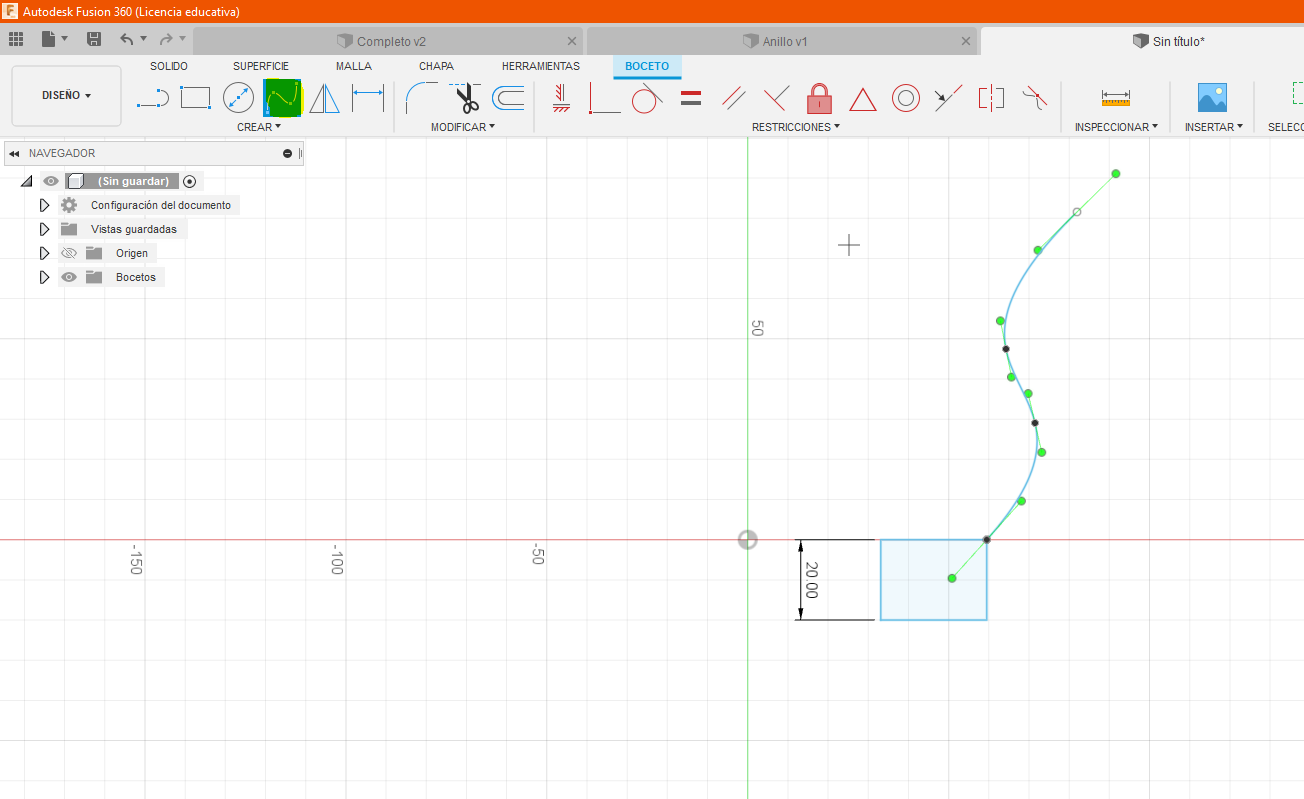
Task: Switch to the SOLIDO ribbon tab
Action: [169, 66]
